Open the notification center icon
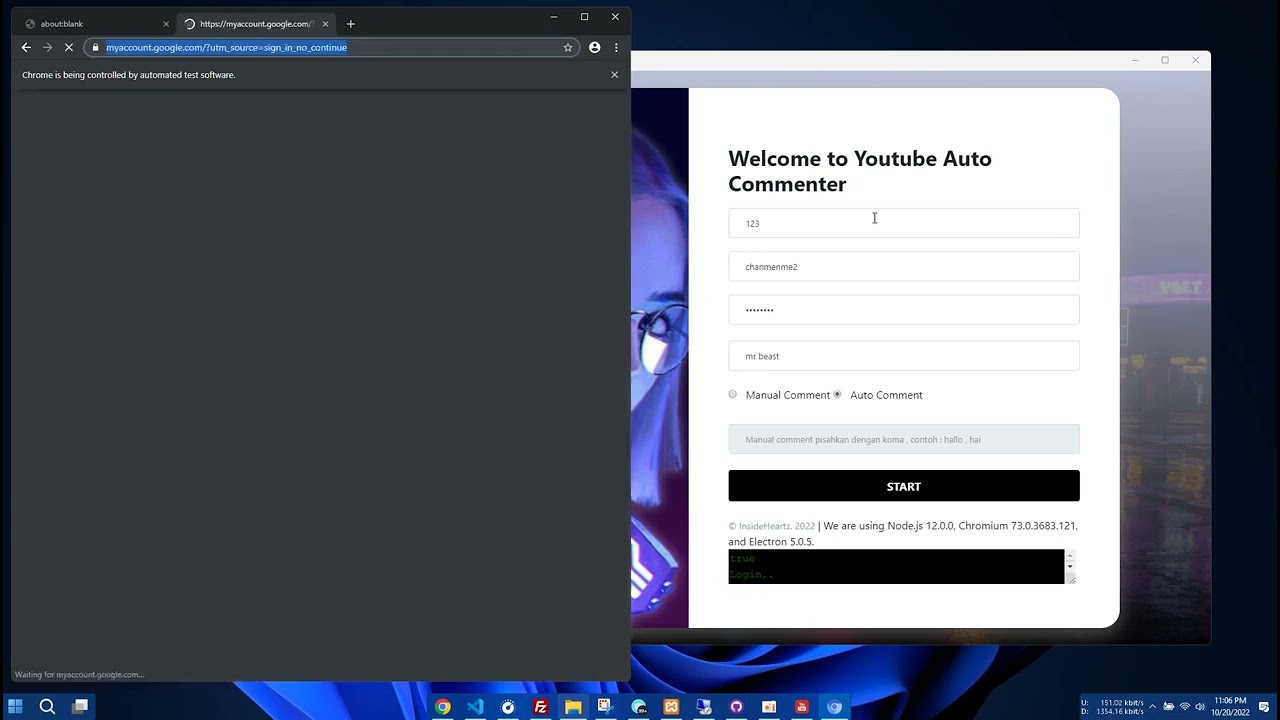The height and width of the screenshot is (720, 1280). [x=1265, y=707]
